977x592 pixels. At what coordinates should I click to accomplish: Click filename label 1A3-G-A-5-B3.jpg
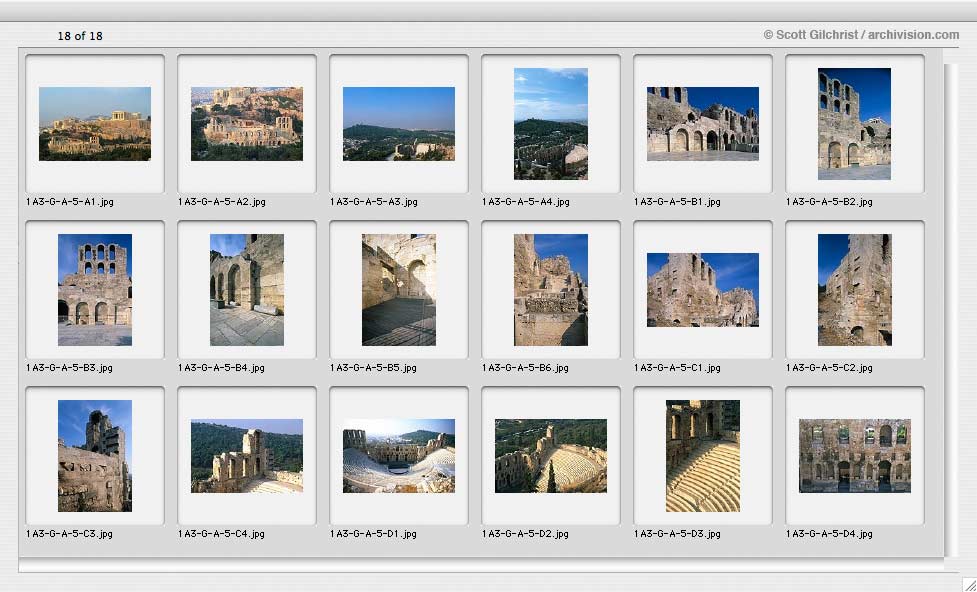69,368
